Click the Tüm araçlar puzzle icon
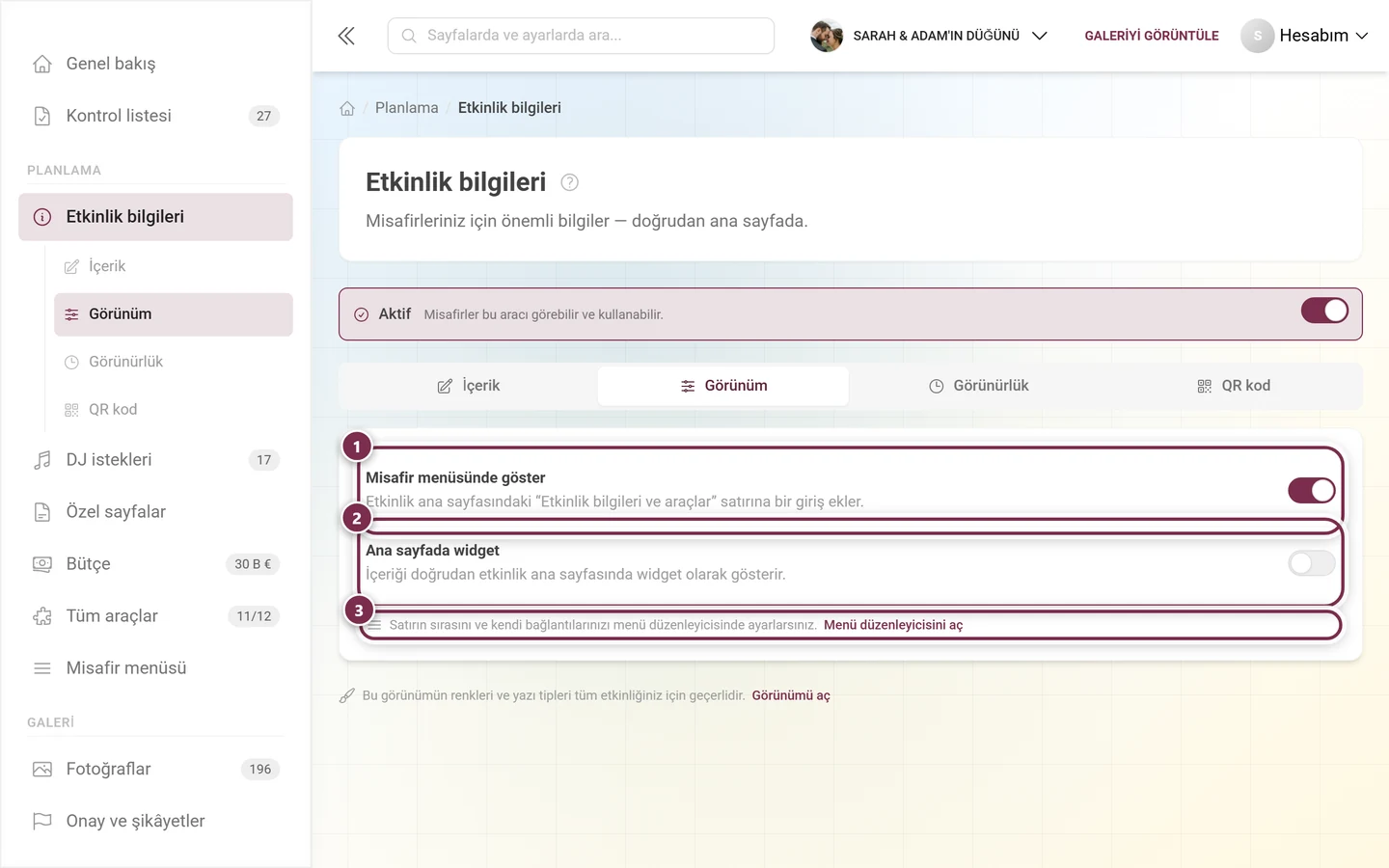The image size is (1389, 868). (42, 616)
